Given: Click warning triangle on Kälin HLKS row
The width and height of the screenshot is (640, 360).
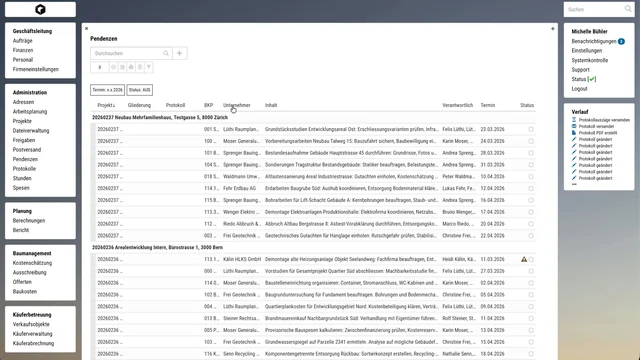Looking at the screenshot, I should [x=524, y=259].
